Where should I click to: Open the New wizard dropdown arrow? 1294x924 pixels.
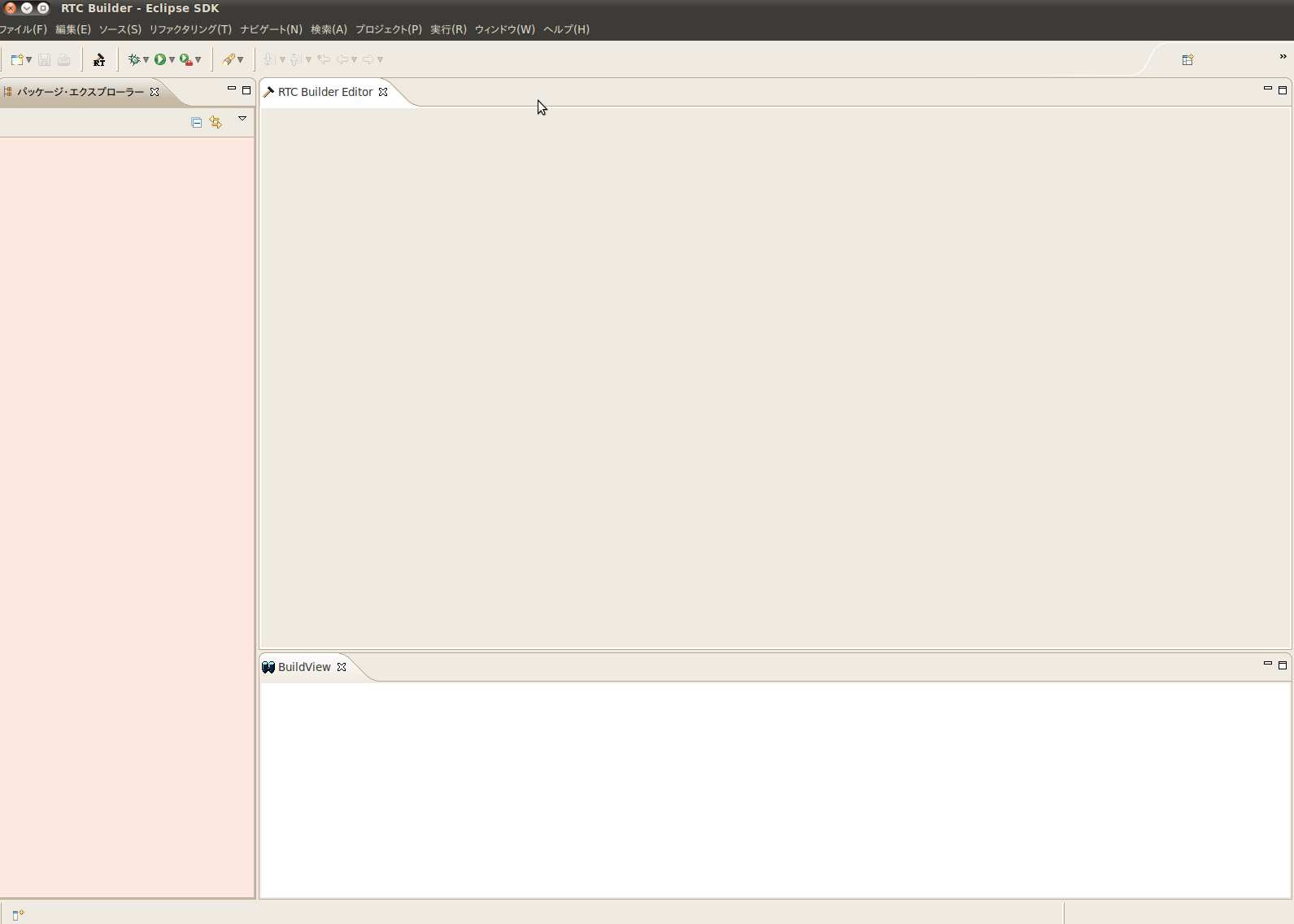tap(29, 59)
